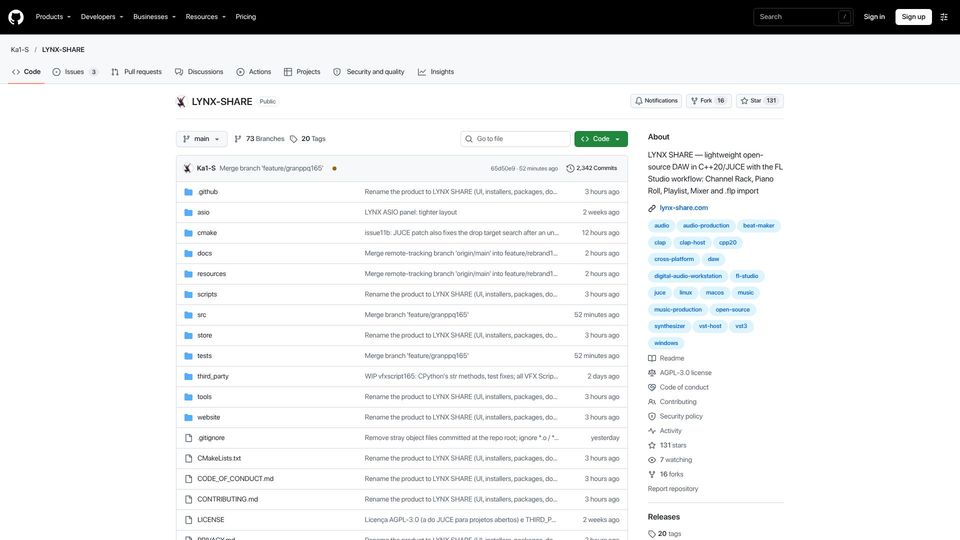
Task: Click the third_party folder icon
Action: [189, 377]
